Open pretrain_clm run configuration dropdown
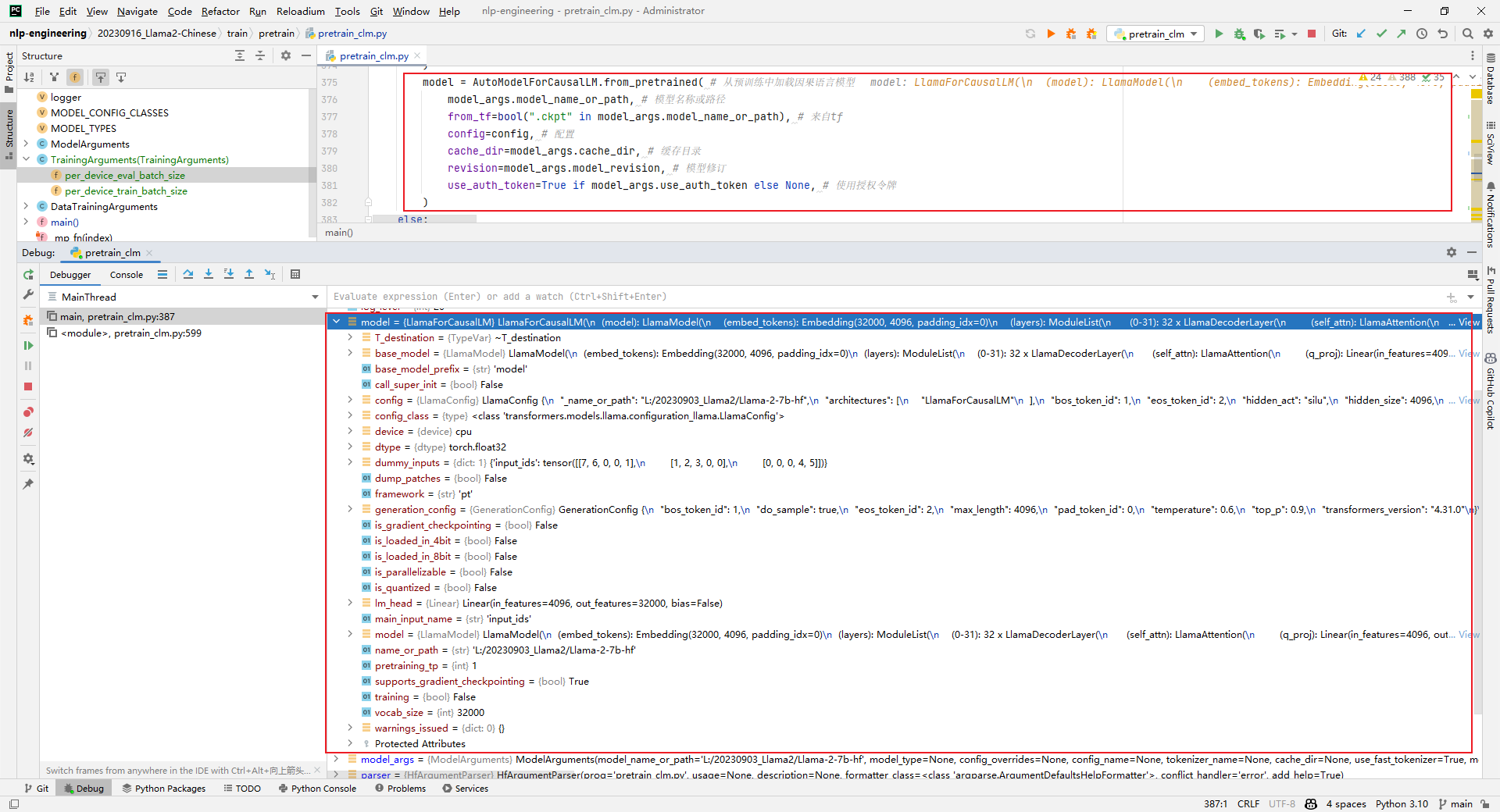 [1155, 34]
